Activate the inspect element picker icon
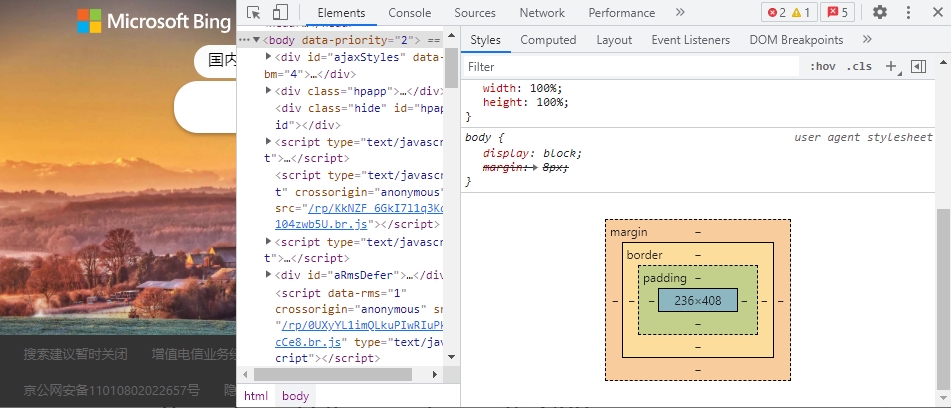951x408 pixels. tap(254, 13)
